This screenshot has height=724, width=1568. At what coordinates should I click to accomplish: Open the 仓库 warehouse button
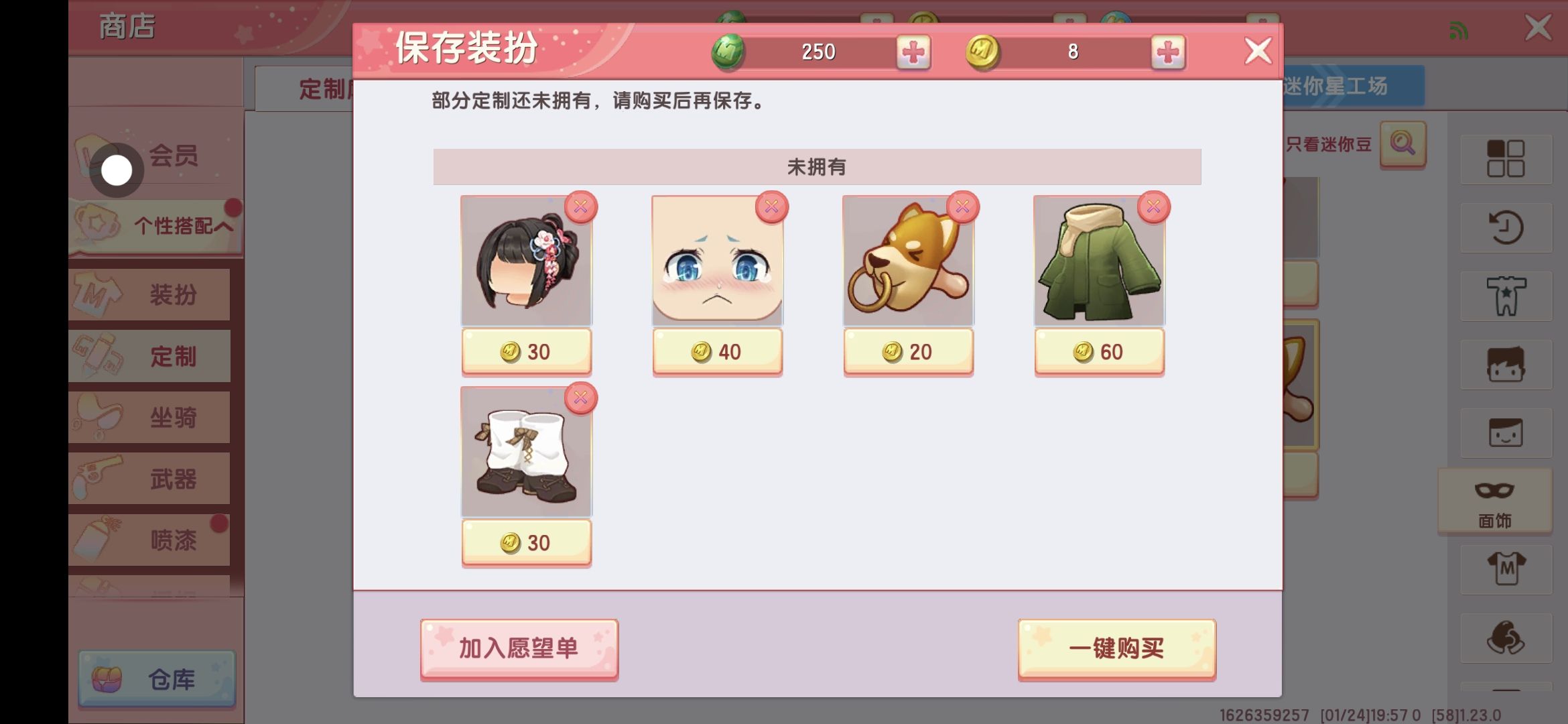click(157, 679)
